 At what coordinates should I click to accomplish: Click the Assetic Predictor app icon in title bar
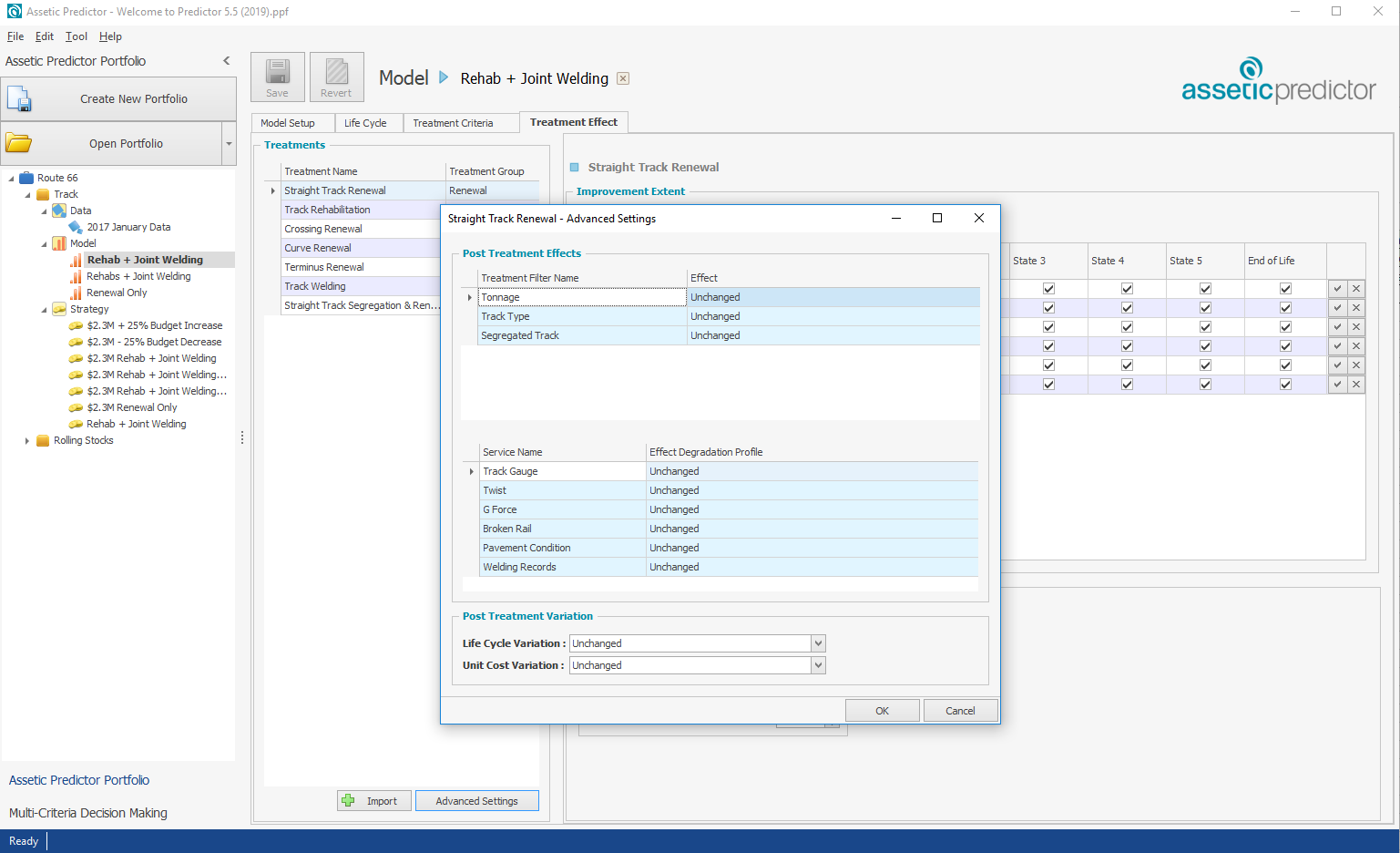14,12
